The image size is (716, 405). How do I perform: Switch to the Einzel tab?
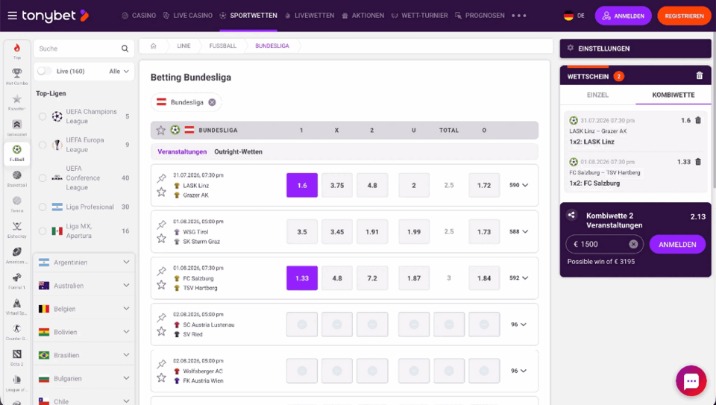coord(597,95)
